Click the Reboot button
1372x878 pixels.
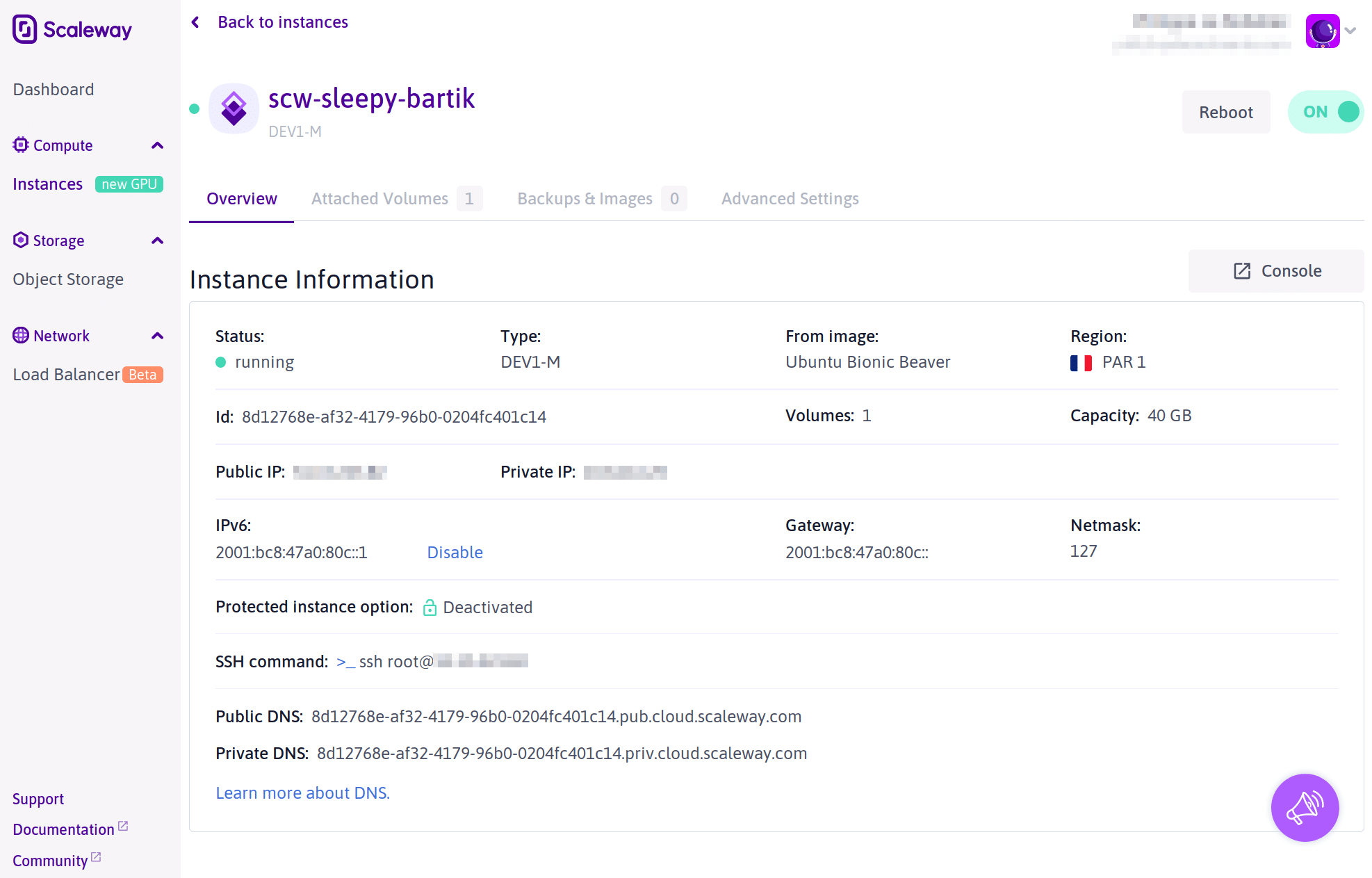click(1225, 112)
